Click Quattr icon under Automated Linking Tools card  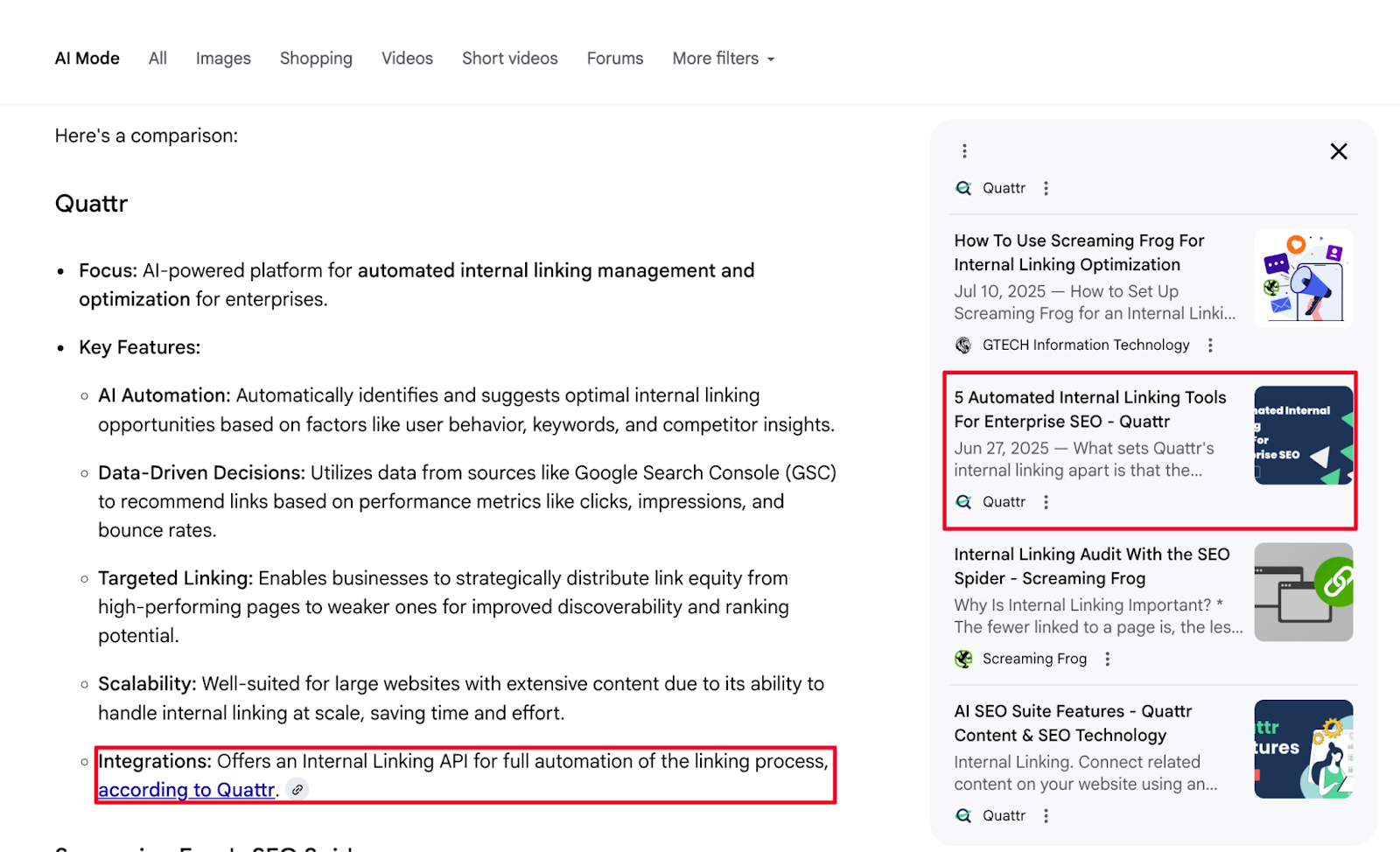(963, 502)
